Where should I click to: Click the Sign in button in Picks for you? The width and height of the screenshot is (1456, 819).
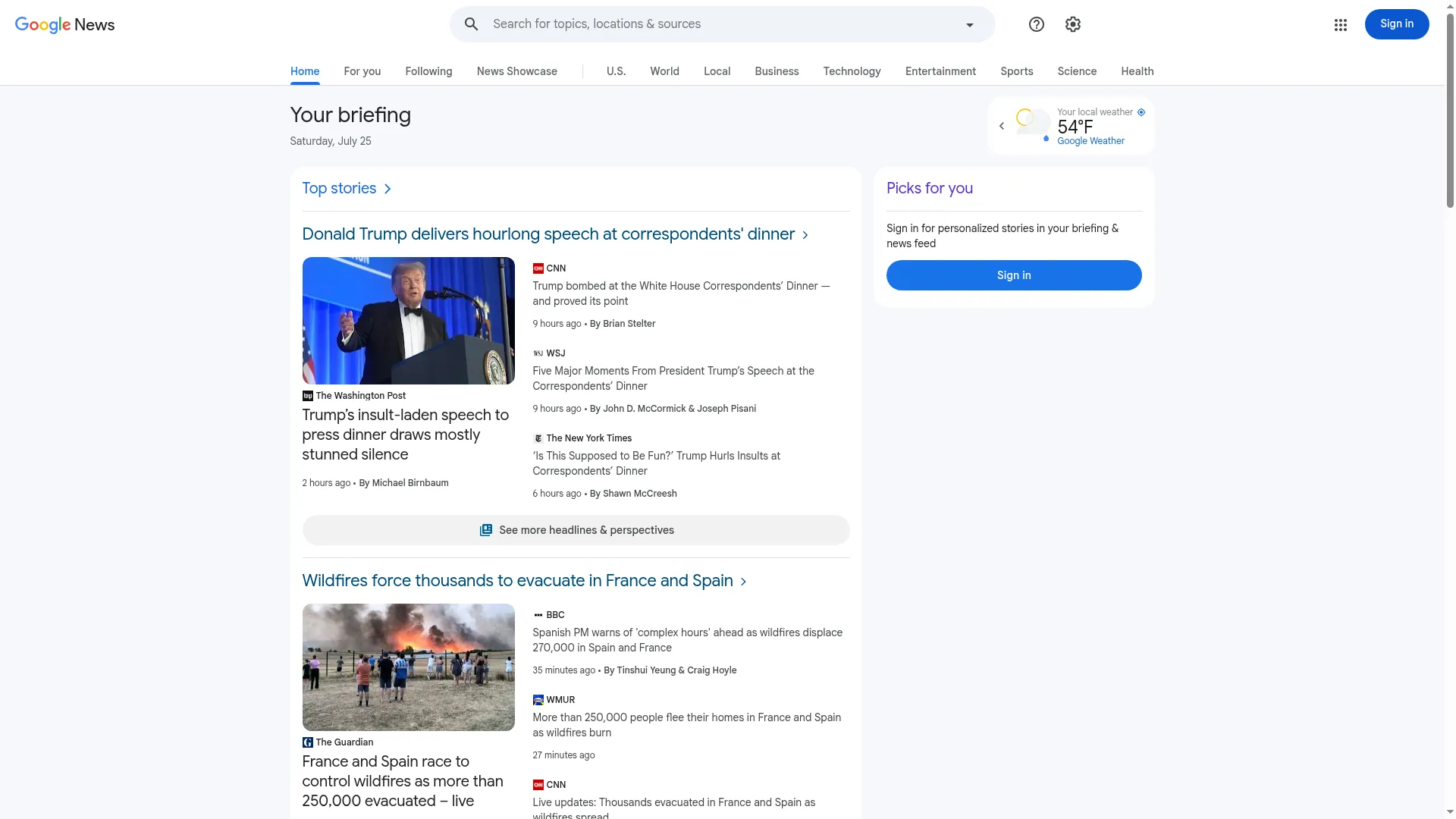point(1014,275)
